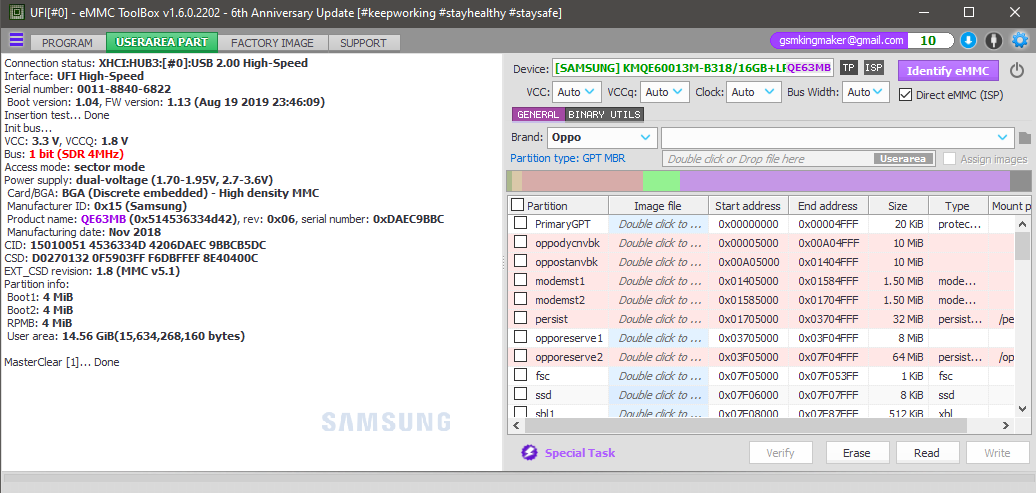Click the Special Task lightning icon

tap(529, 453)
